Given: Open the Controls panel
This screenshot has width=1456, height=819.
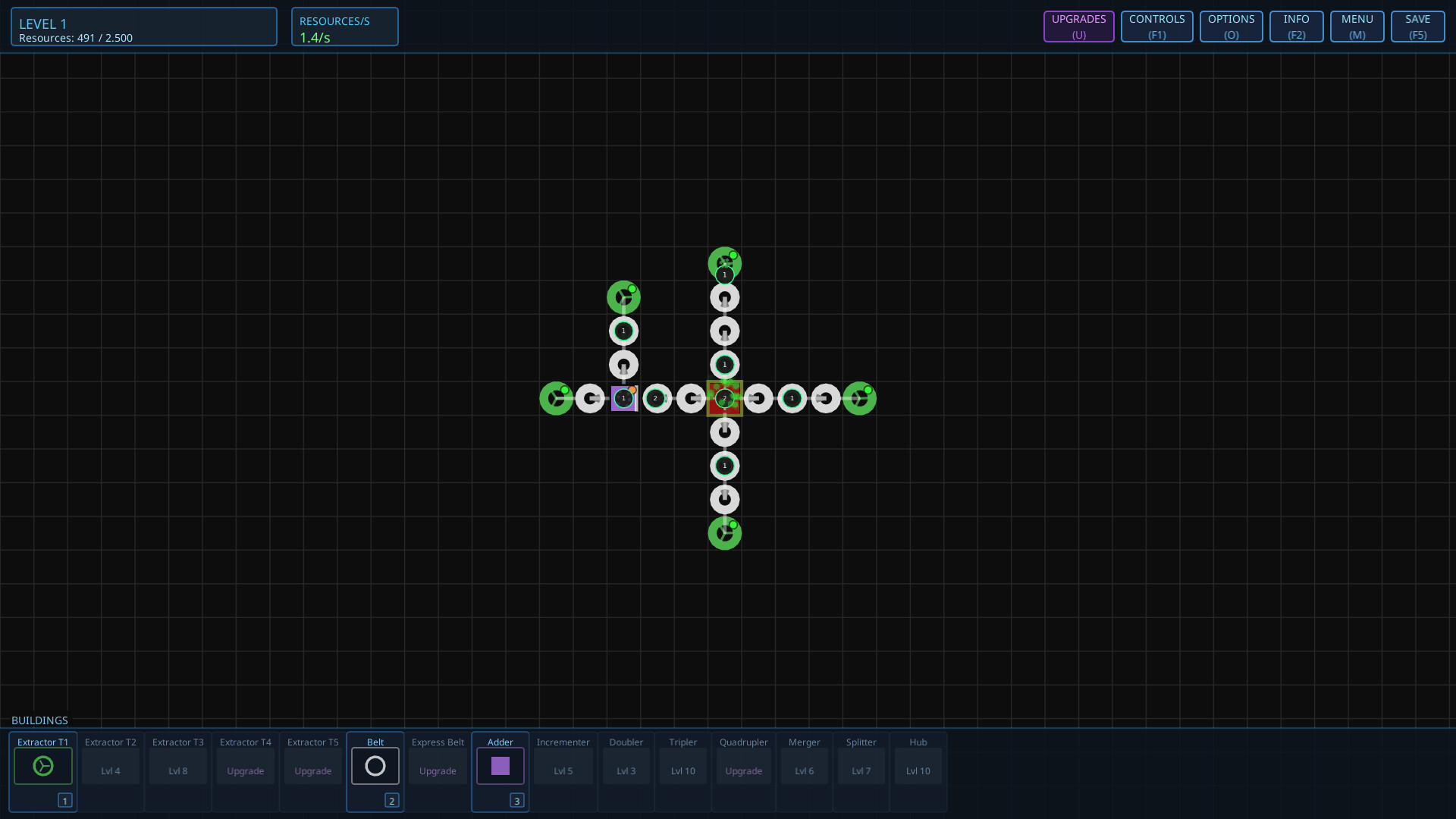Looking at the screenshot, I should point(1156,26).
